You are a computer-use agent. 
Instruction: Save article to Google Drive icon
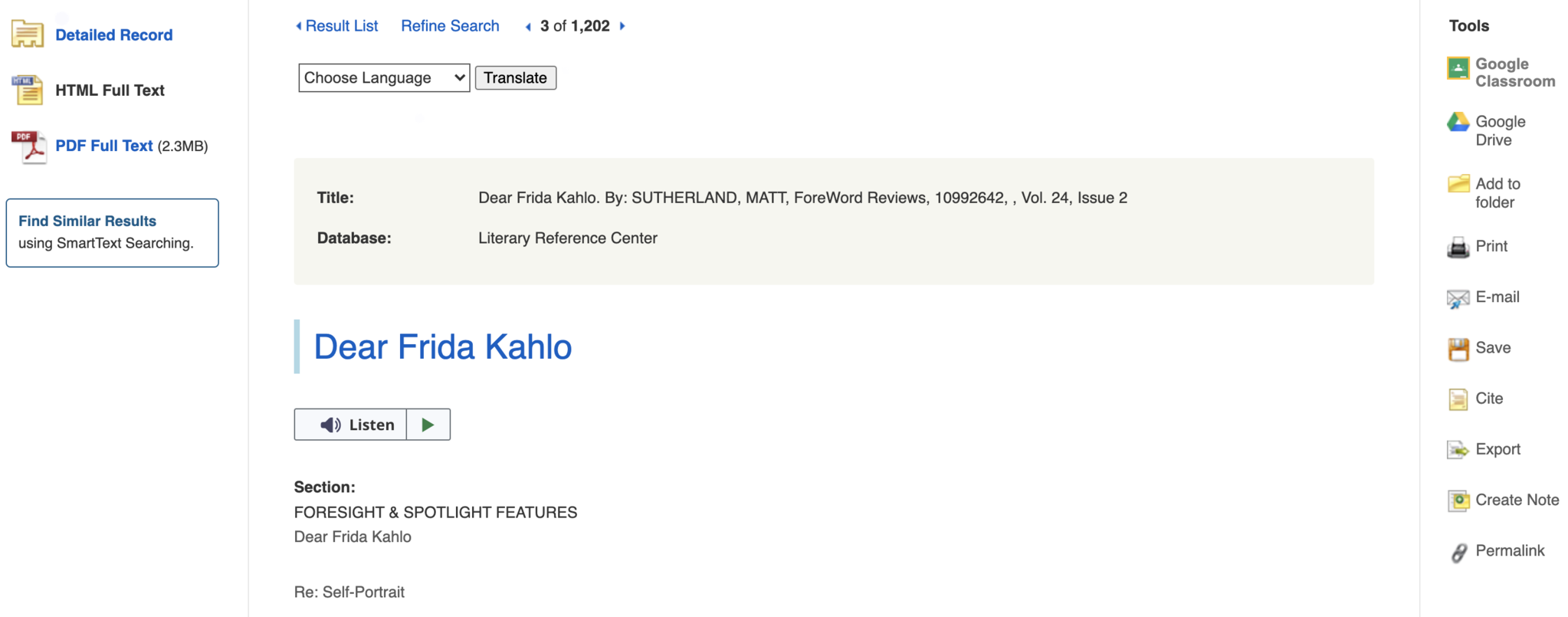[x=1458, y=123]
